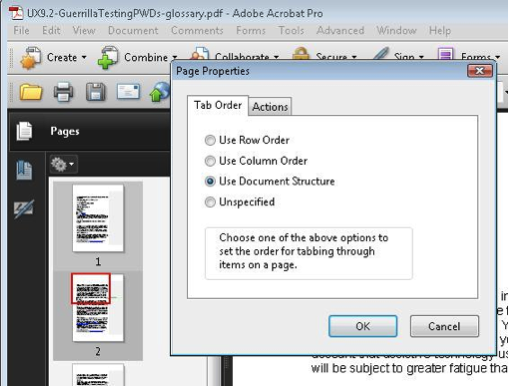Open the Signatures panel icon
Viewport: 509px width, 387px height.
coord(24,208)
